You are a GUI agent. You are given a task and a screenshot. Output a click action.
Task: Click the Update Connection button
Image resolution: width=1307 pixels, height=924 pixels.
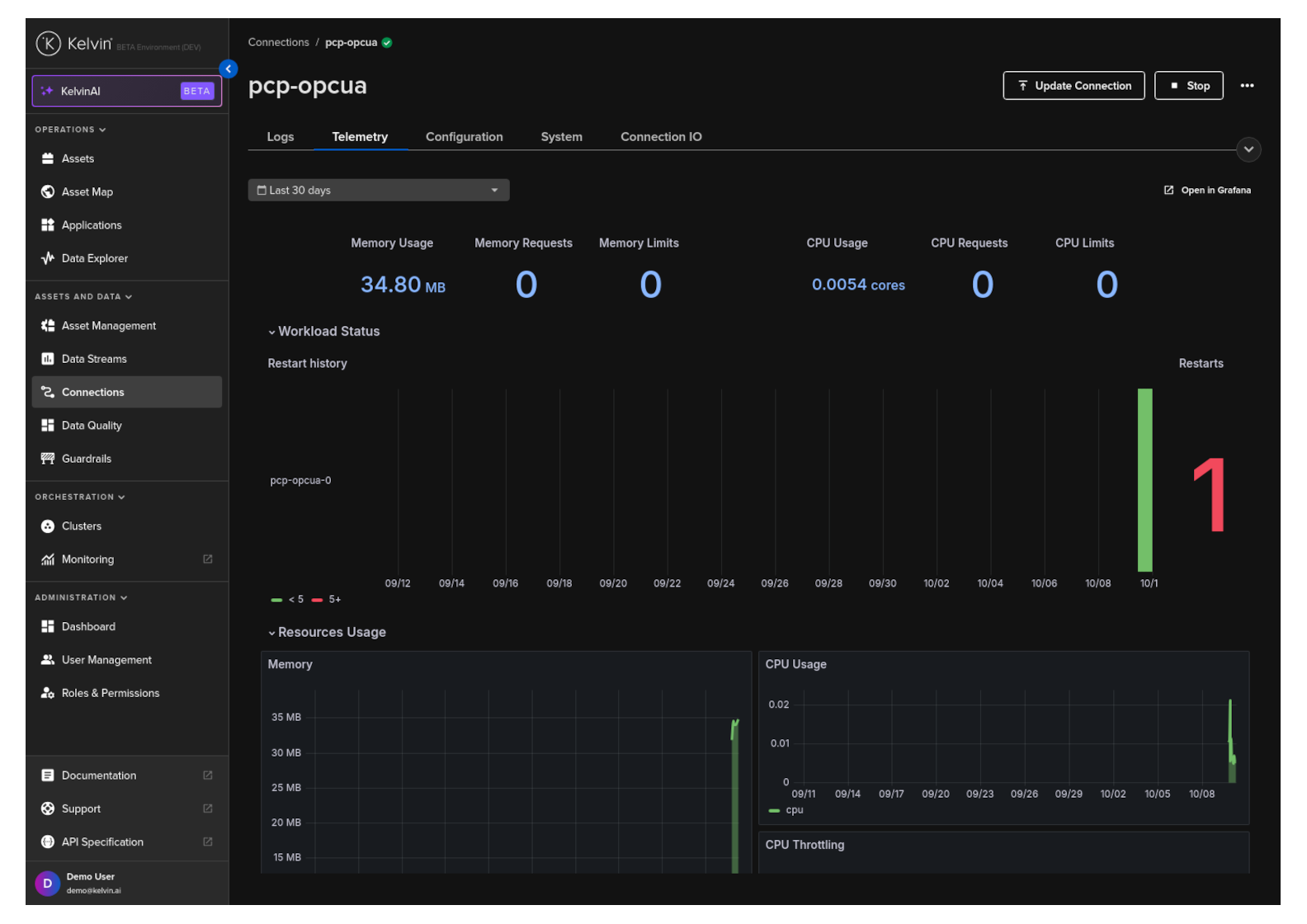[1073, 86]
